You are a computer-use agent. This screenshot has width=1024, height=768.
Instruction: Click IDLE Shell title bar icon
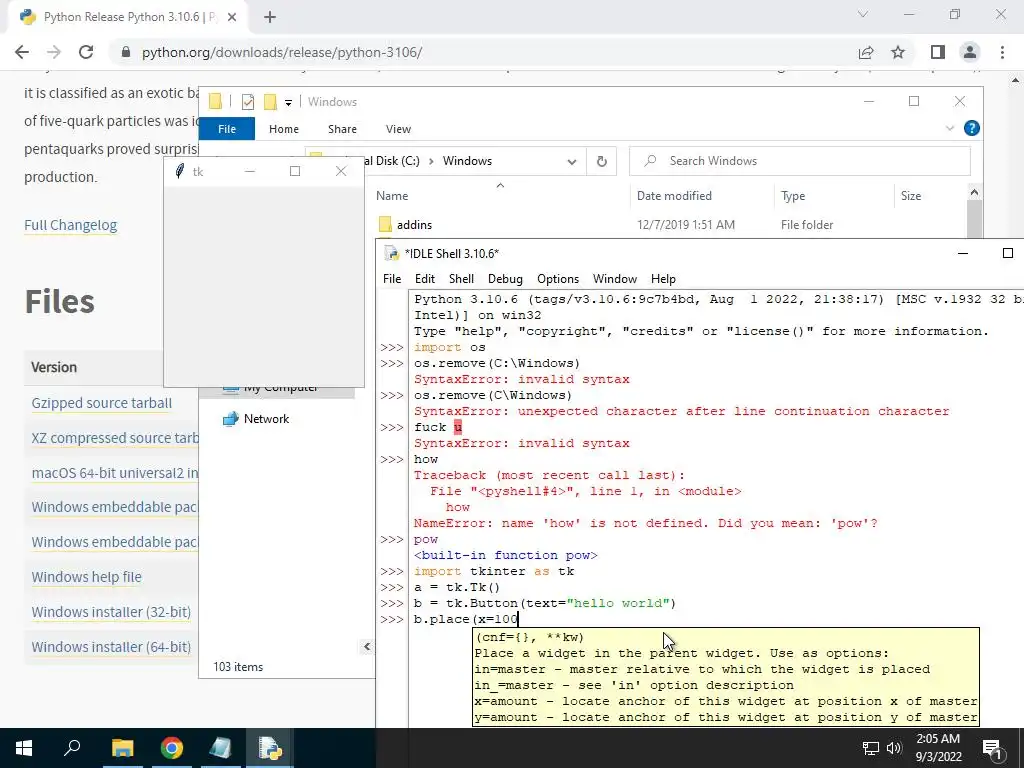pos(392,253)
